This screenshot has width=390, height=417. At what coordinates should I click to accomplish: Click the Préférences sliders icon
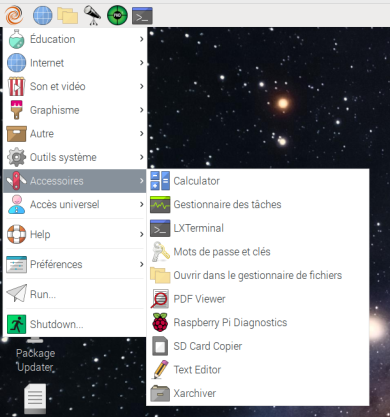tap(16, 264)
